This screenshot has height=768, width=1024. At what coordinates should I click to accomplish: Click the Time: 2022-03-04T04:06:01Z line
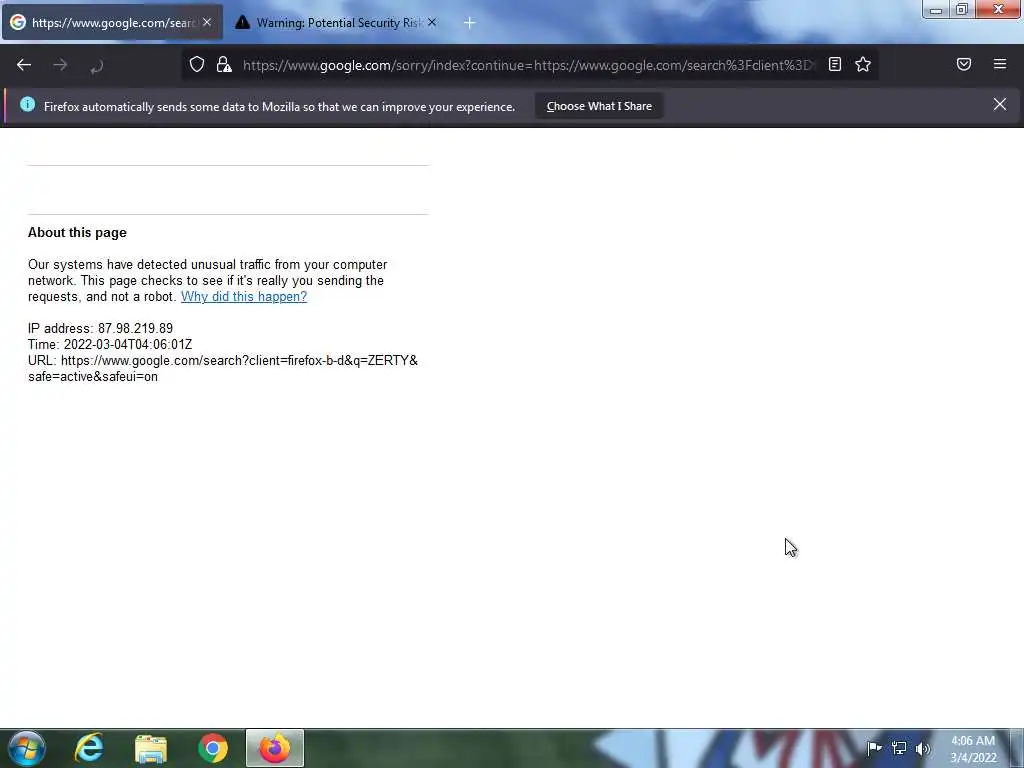tap(110, 344)
